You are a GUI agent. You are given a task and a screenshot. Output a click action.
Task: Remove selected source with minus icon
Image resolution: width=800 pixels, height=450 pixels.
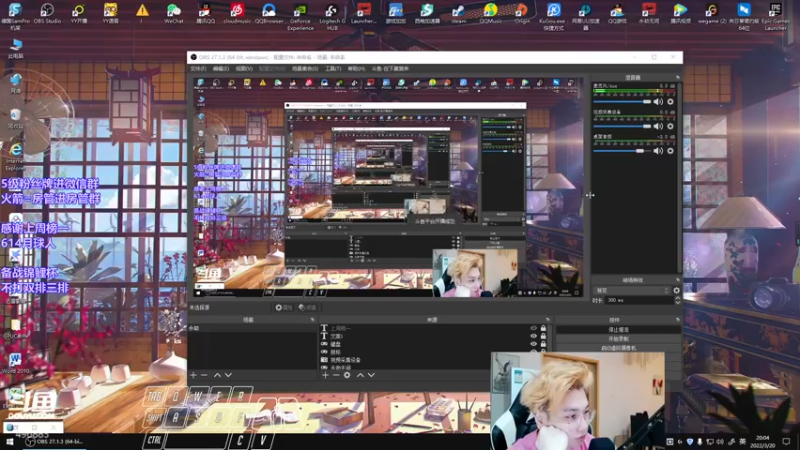coord(336,375)
